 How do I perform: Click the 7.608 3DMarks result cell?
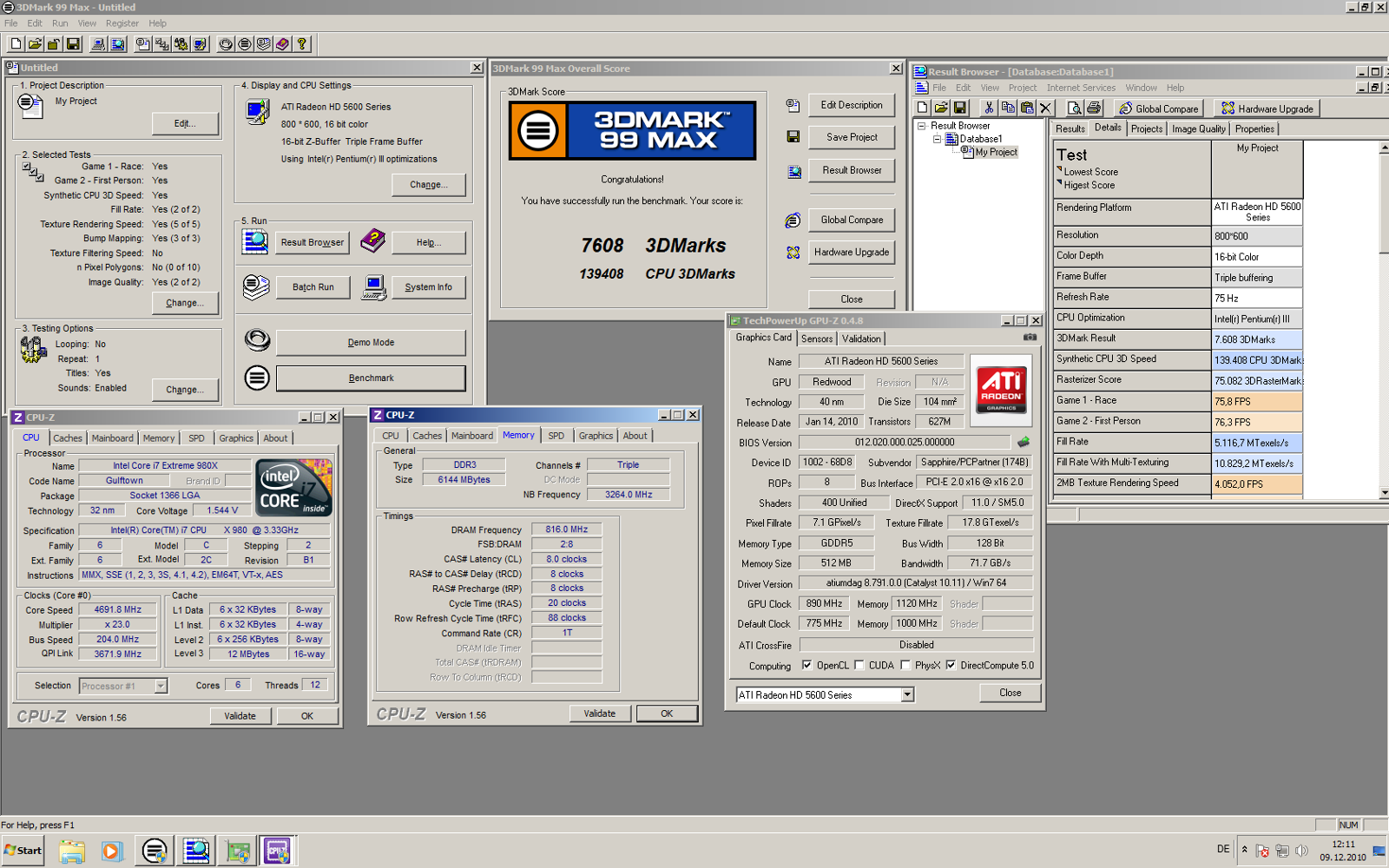coord(1257,339)
